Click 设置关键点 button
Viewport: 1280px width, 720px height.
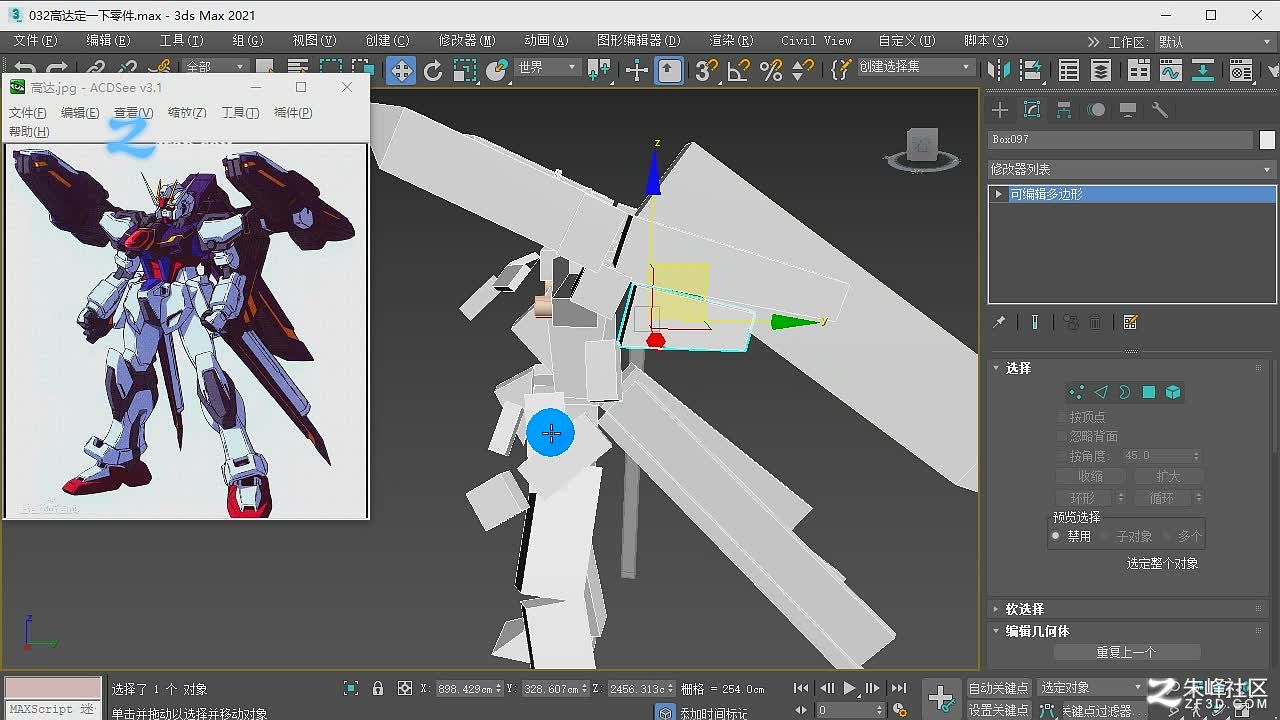998,710
